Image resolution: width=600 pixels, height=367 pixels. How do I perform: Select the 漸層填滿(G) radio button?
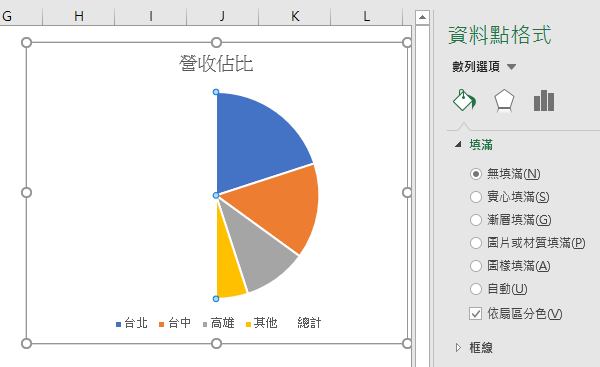476,220
